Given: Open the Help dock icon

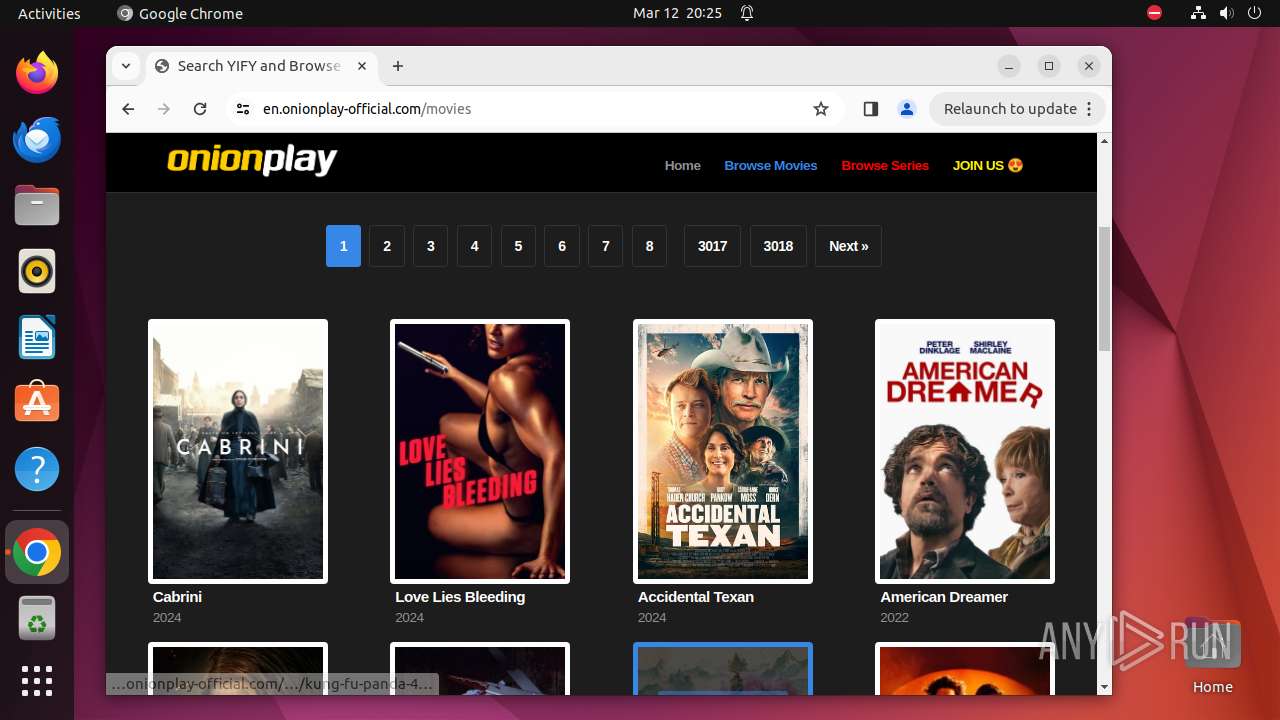Looking at the screenshot, I should (x=37, y=469).
